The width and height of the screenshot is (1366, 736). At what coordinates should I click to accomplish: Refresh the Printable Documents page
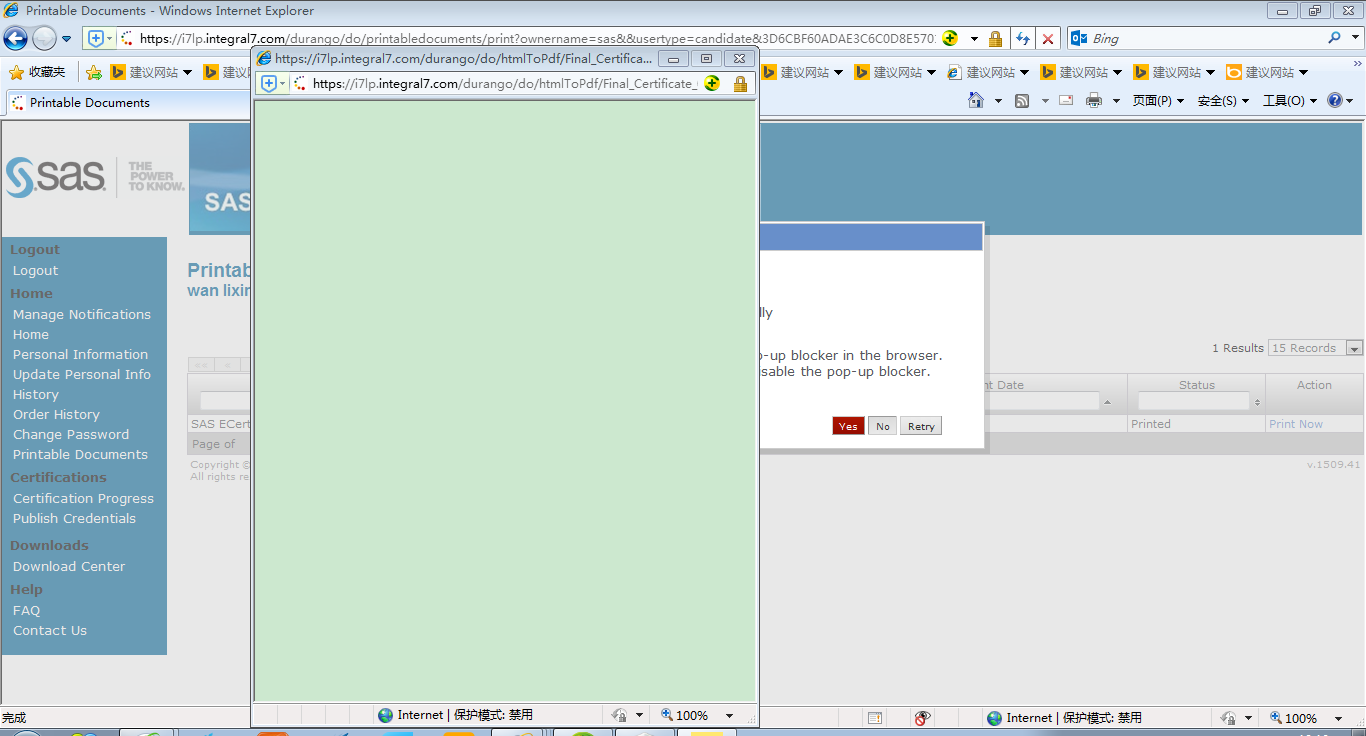pyautogui.click(x=1022, y=39)
